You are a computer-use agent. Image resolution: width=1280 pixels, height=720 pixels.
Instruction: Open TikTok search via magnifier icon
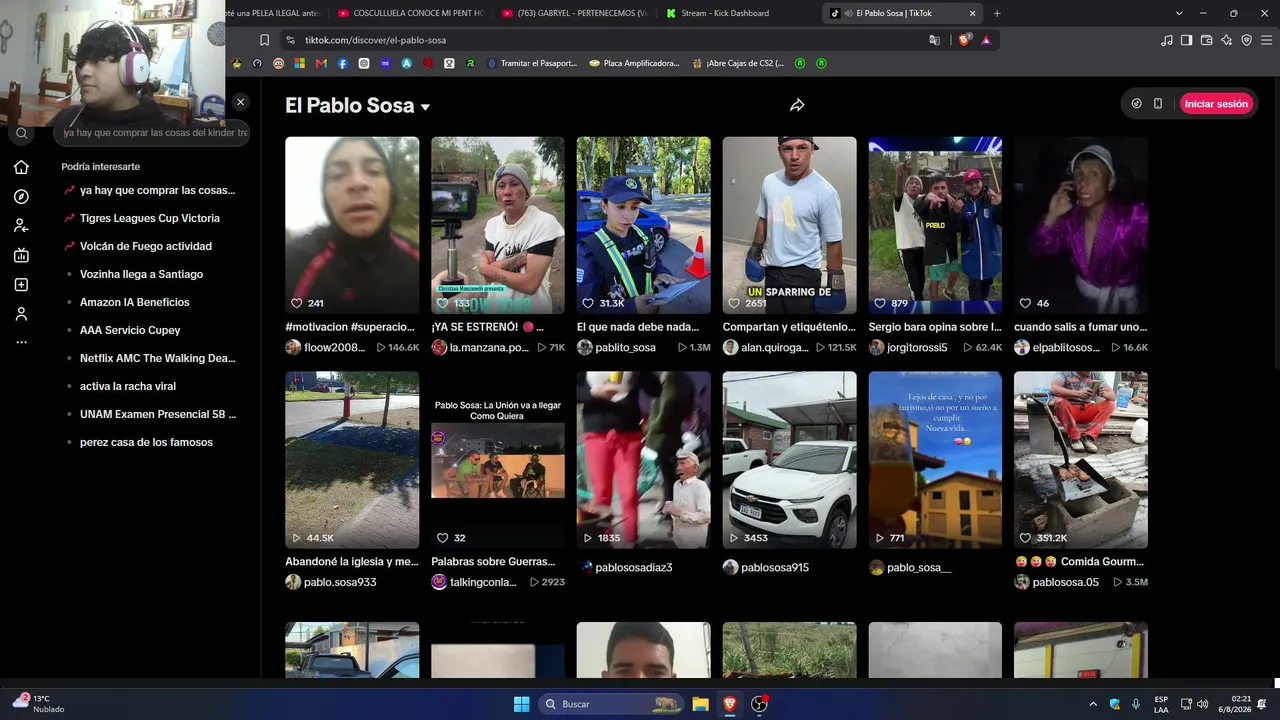pyautogui.click(x=21, y=133)
